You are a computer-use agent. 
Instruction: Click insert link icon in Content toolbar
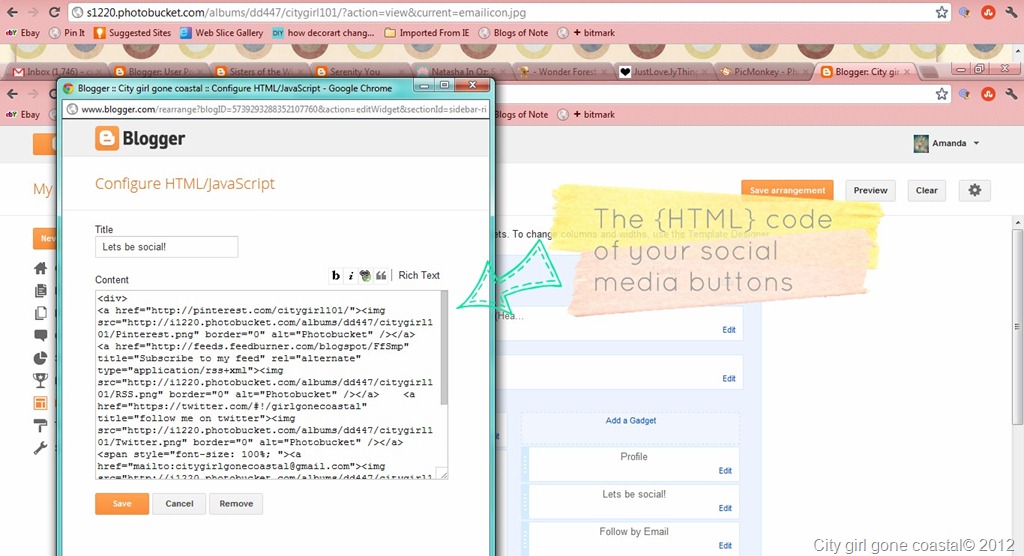pos(366,276)
